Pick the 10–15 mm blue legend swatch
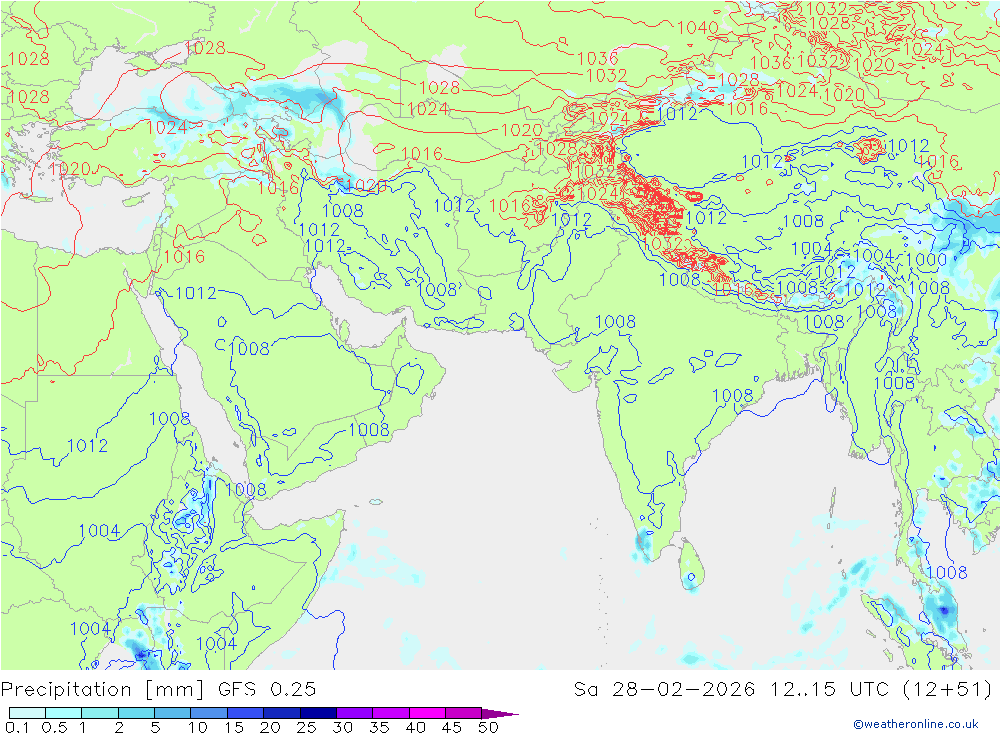This screenshot has height=733, width=1000. [x=209, y=713]
